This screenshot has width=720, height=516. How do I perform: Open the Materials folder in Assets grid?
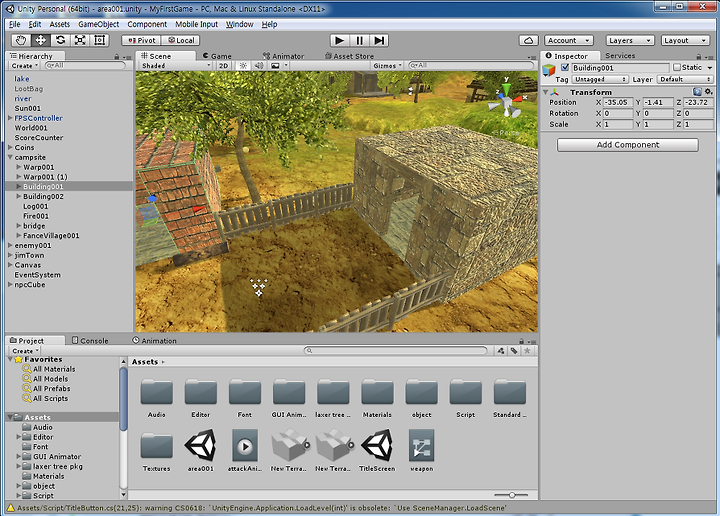[x=377, y=392]
